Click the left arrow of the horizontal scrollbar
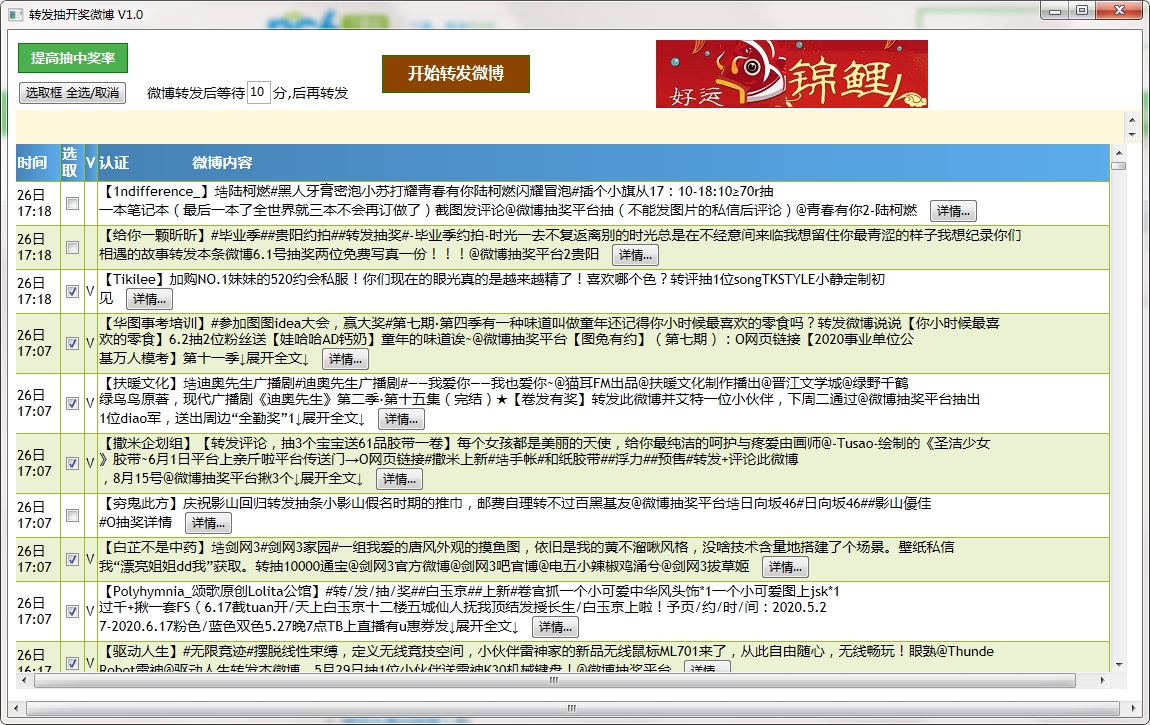 point(22,681)
